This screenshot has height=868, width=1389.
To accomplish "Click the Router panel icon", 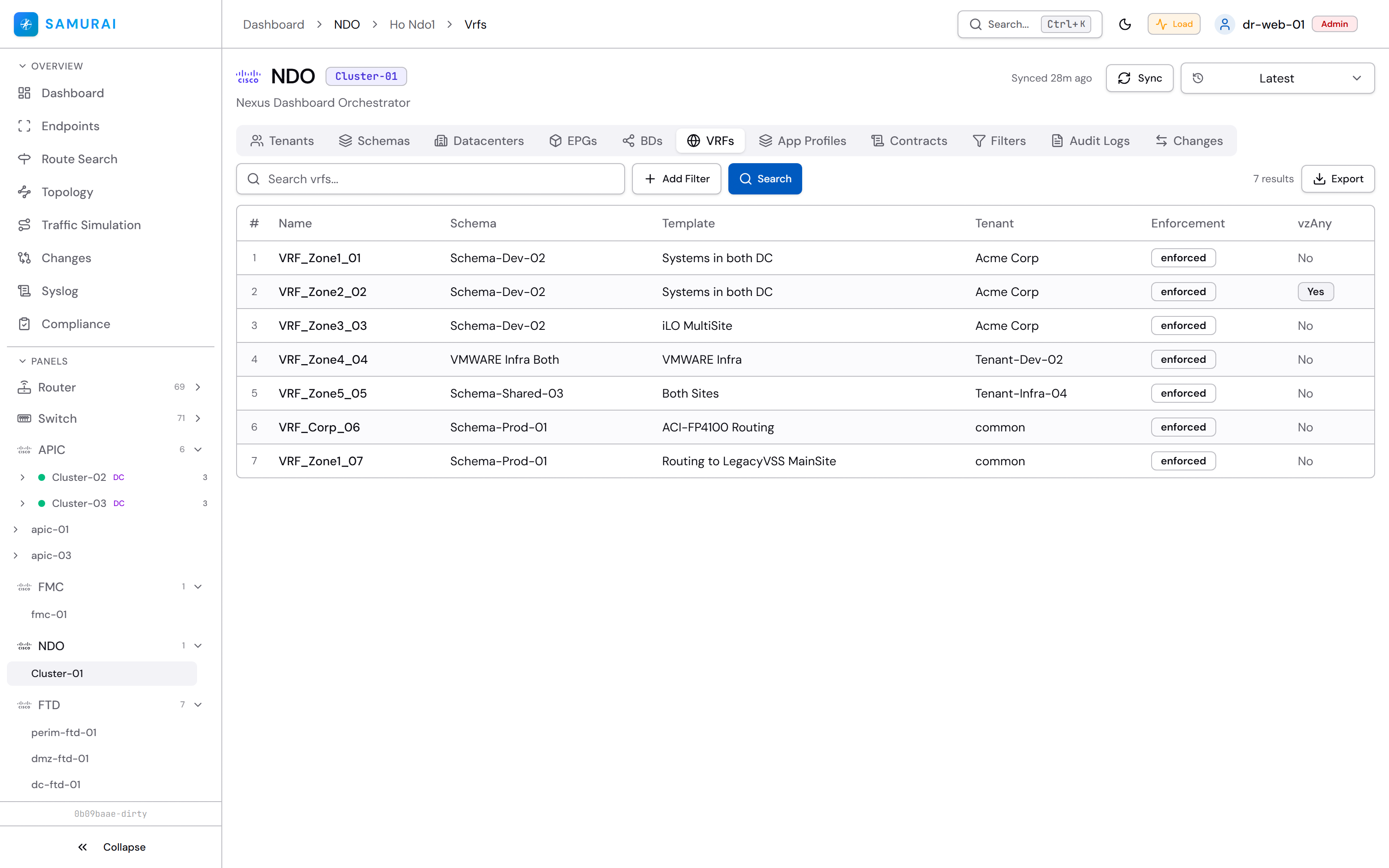I will pyautogui.click(x=24, y=388).
